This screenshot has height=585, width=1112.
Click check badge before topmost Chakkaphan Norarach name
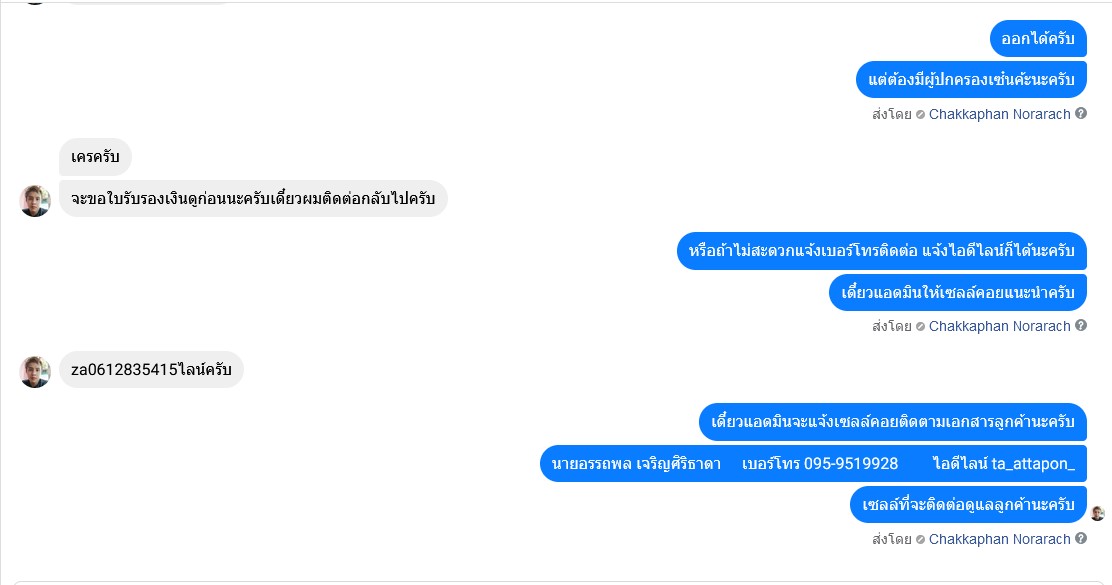point(920,115)
